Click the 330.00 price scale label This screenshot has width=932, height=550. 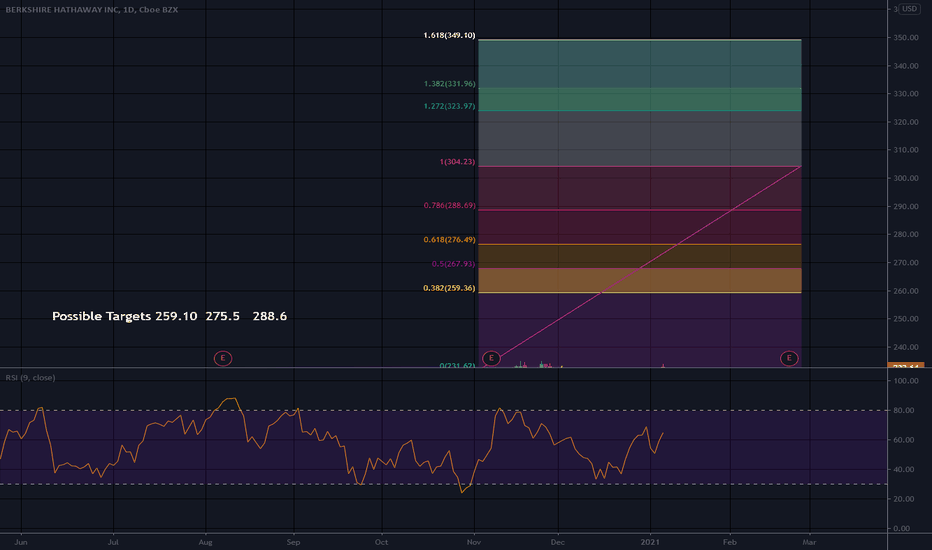coord(906,94)
